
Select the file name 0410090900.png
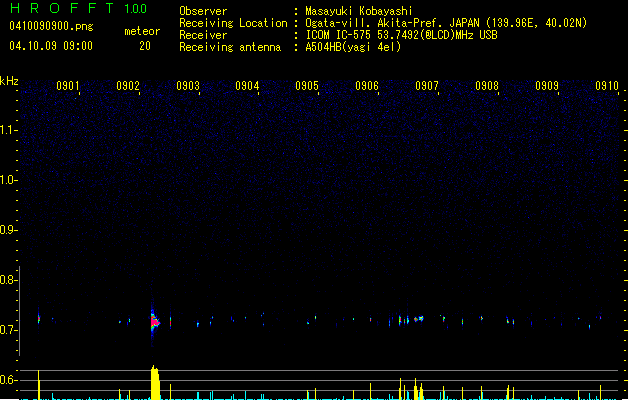coord(51,26)
